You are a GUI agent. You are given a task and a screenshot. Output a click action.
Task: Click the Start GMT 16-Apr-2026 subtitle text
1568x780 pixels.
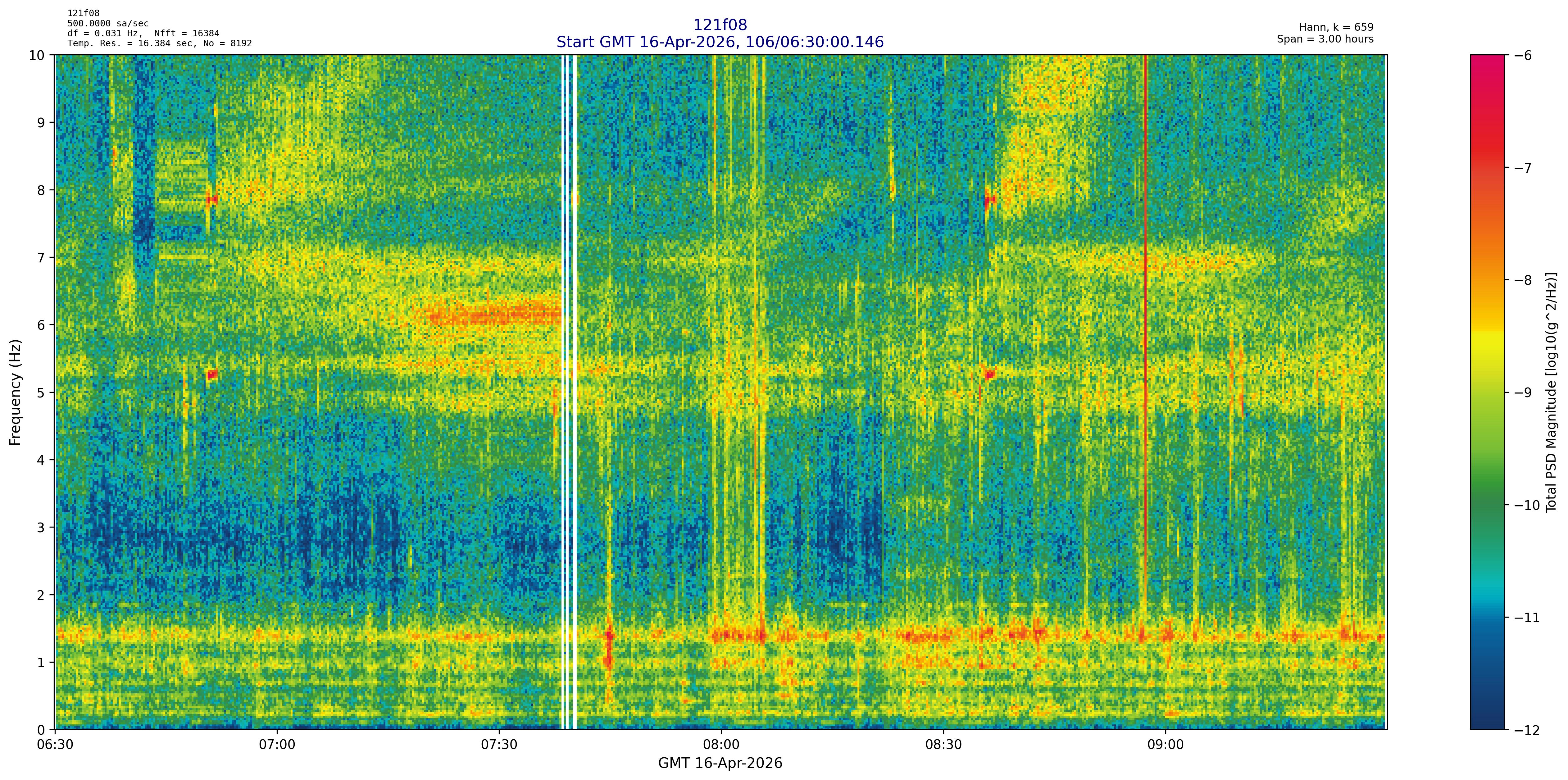click(720, 42)
